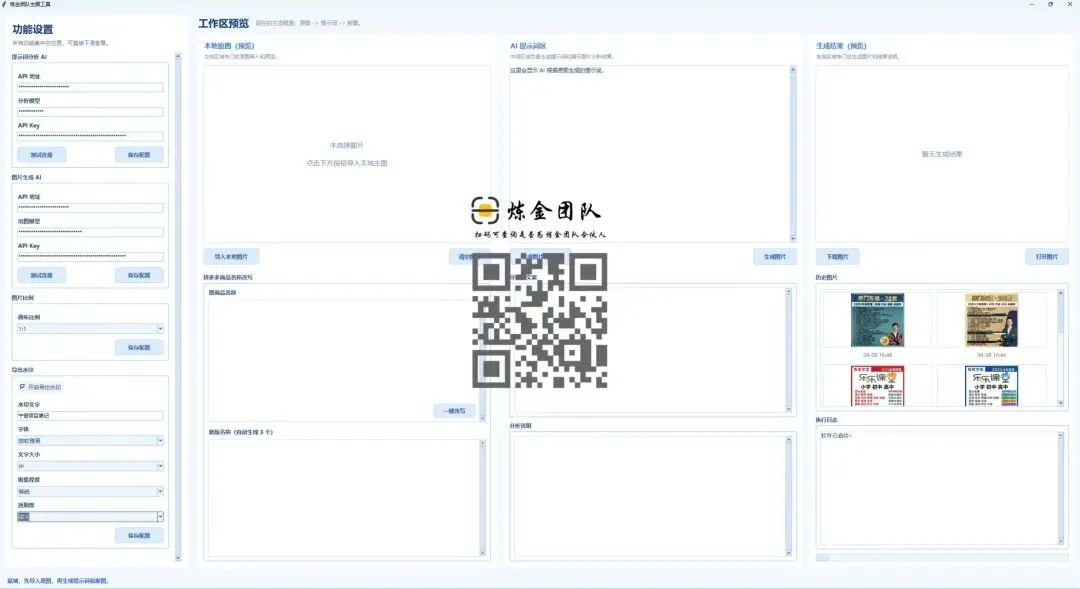Open the 明显程度 dropdown above 透明度
Image resolution: width=1080 pixels, height=589 pixels.
[x=90, y=491]
